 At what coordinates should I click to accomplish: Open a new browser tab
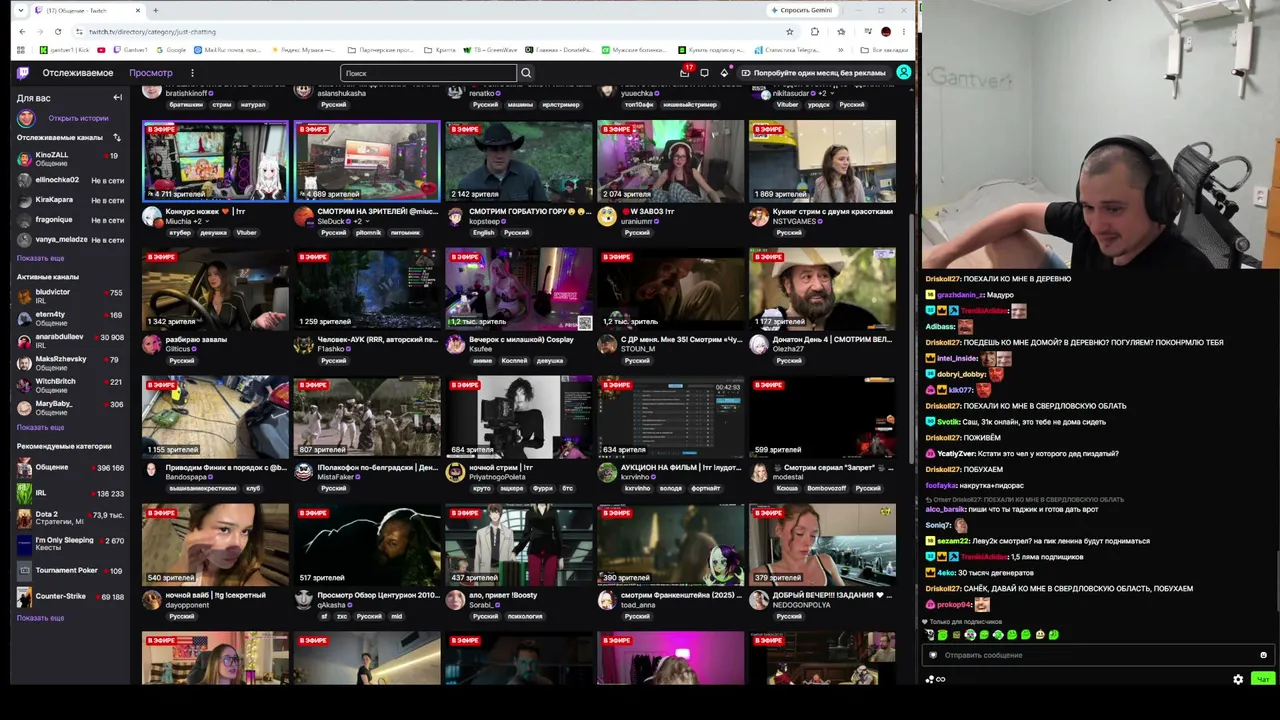click(x=155, y=10)
